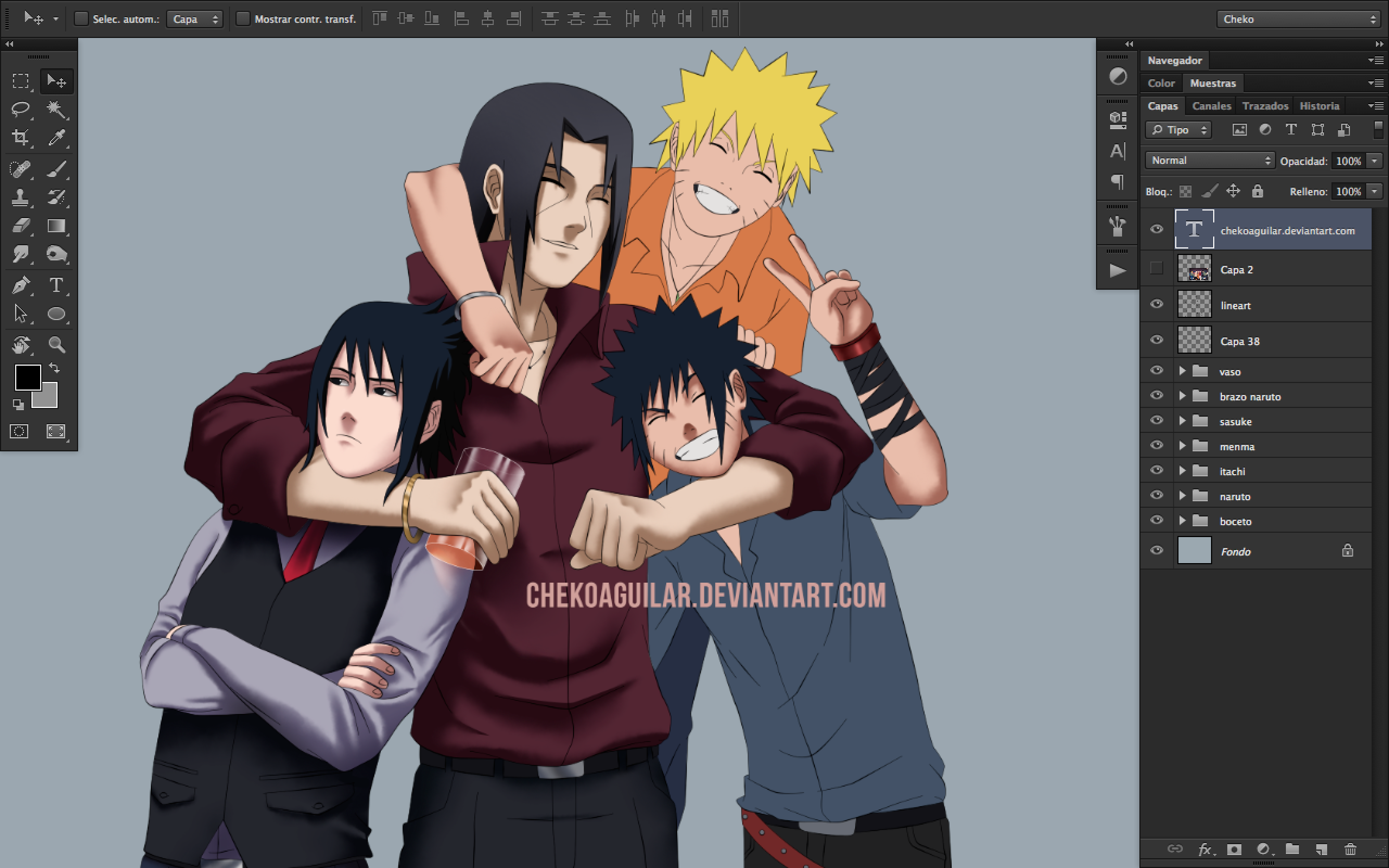
Task: Select the Horizontal Type tool
Action: [x=56, y=285]
